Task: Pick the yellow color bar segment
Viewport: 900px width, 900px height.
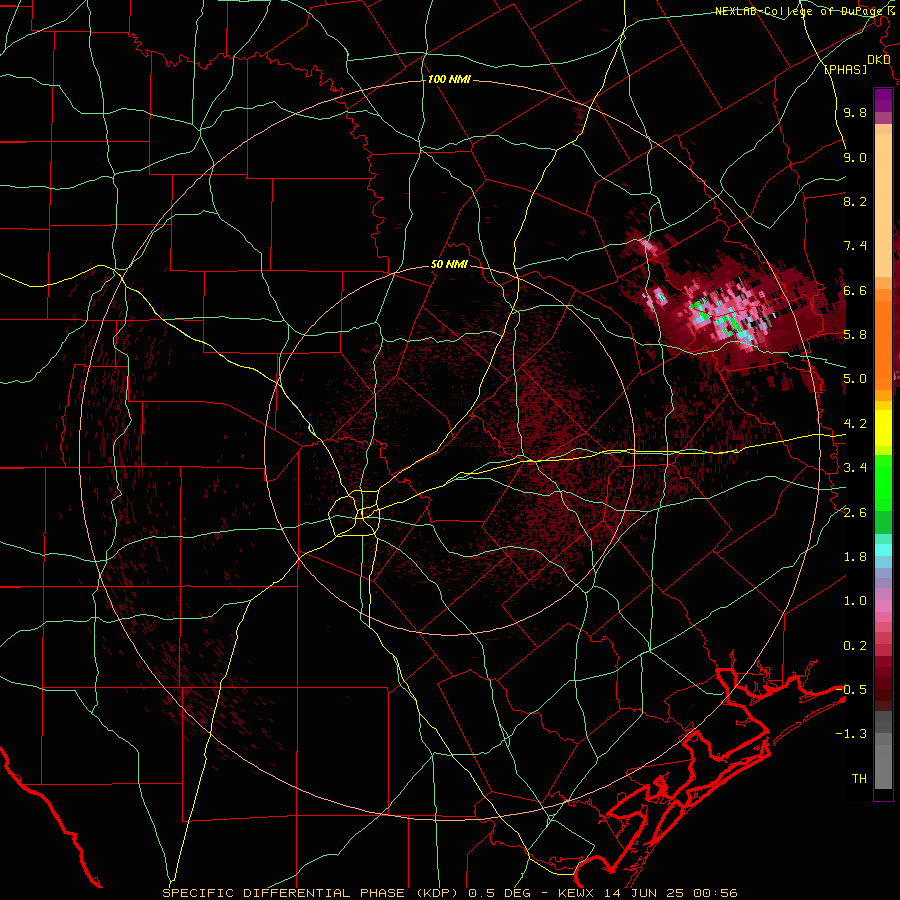Action: 883,428
